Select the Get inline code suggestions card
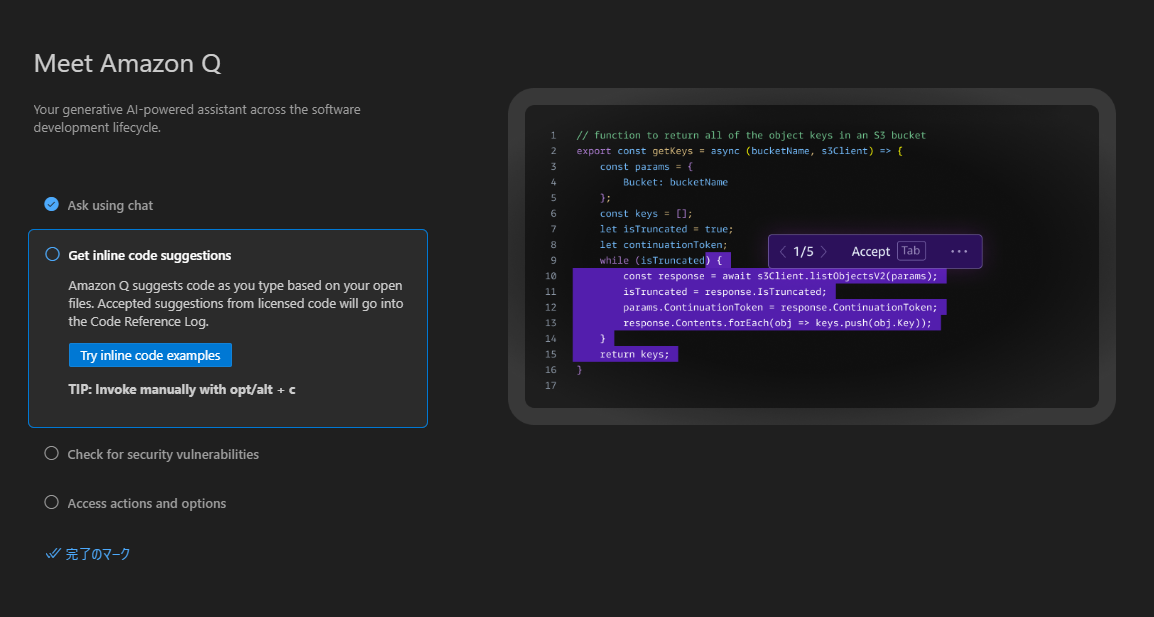This screenshot has width=1154, height=617. tap(228, 328)
